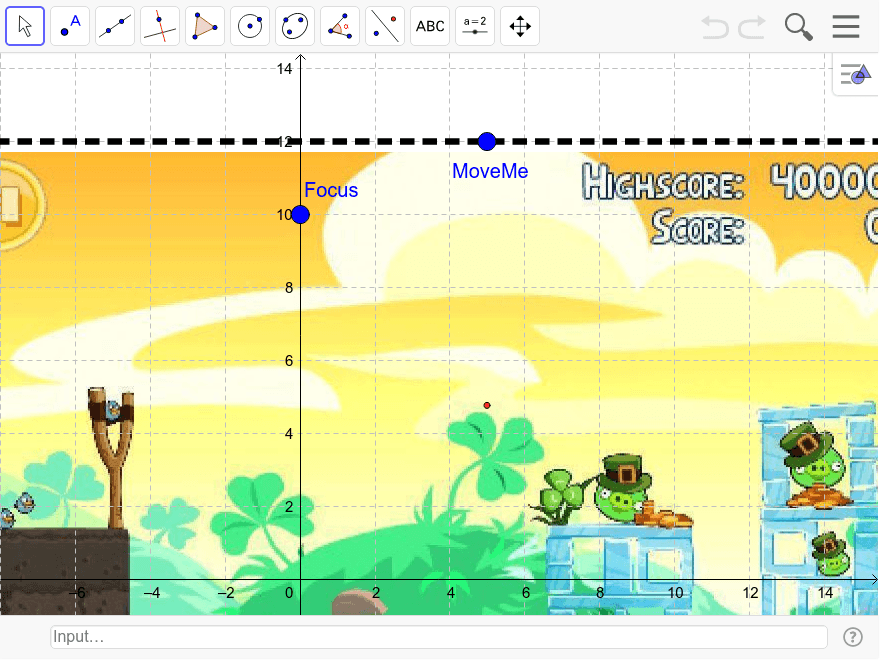The width and height of the screenshot is (880, 660).
Task: Select the ABC Text tool
Action: pos(430,26)
